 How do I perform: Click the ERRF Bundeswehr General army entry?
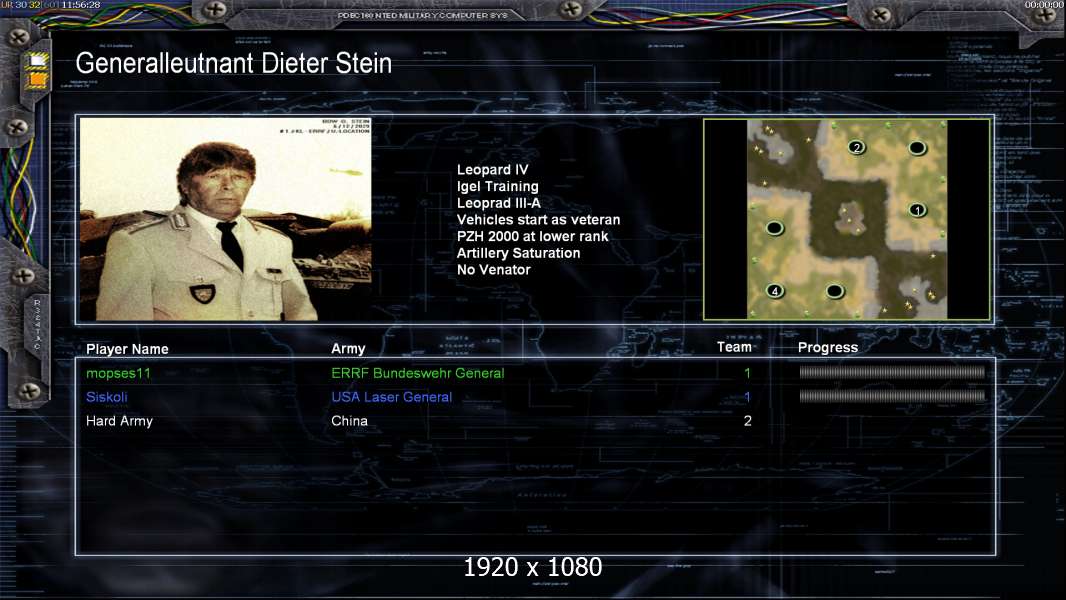pyautogui.click(x=417, y=373)
